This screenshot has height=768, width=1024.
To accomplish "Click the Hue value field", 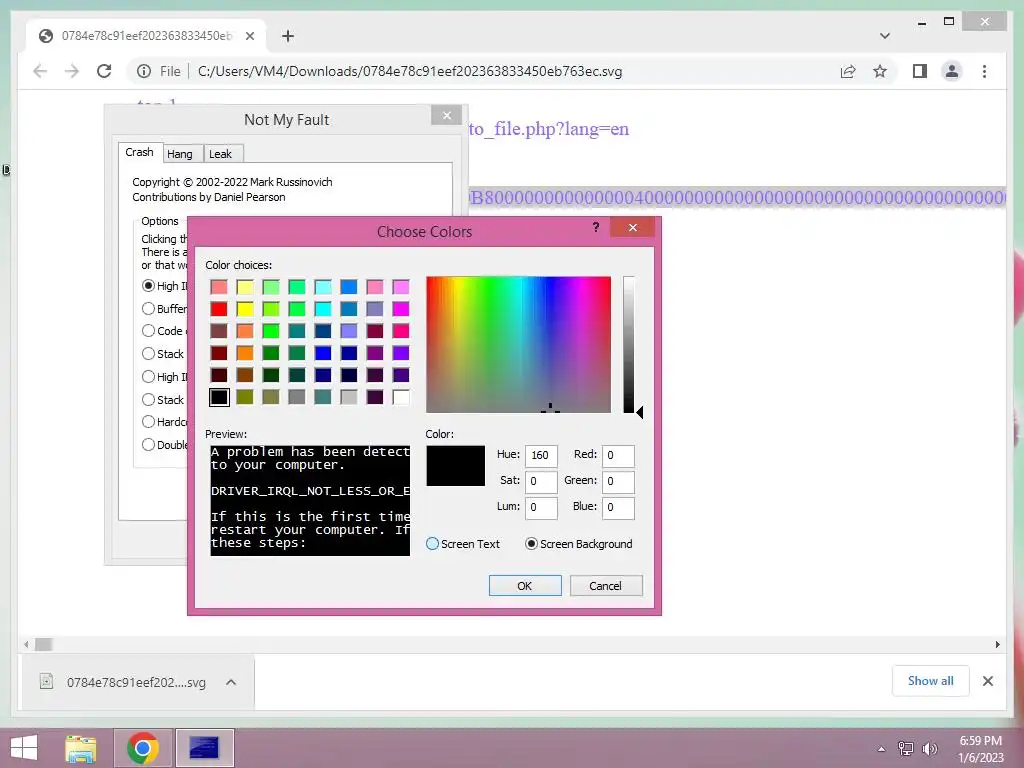I will coord(541,455).
